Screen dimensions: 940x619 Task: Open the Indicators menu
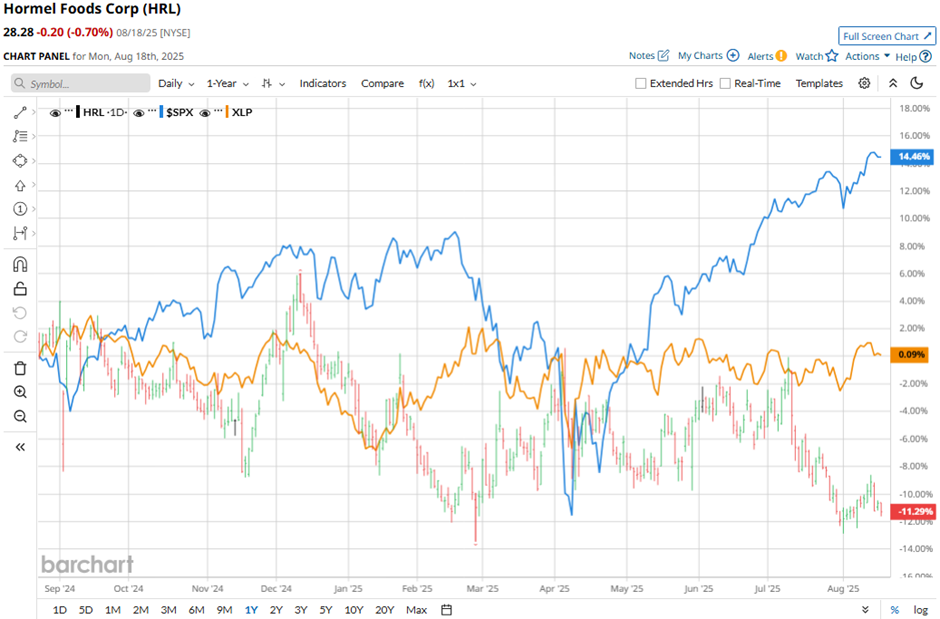pos(323,83)
